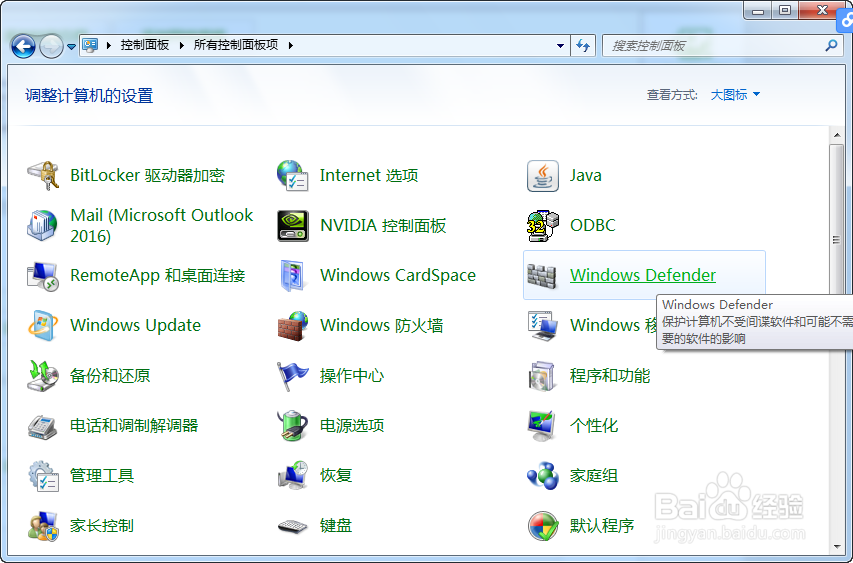Click the scrollbar down arrow
Image resolution: width=853 pixels, height=563 pixels.
click(x=837, y=547)
